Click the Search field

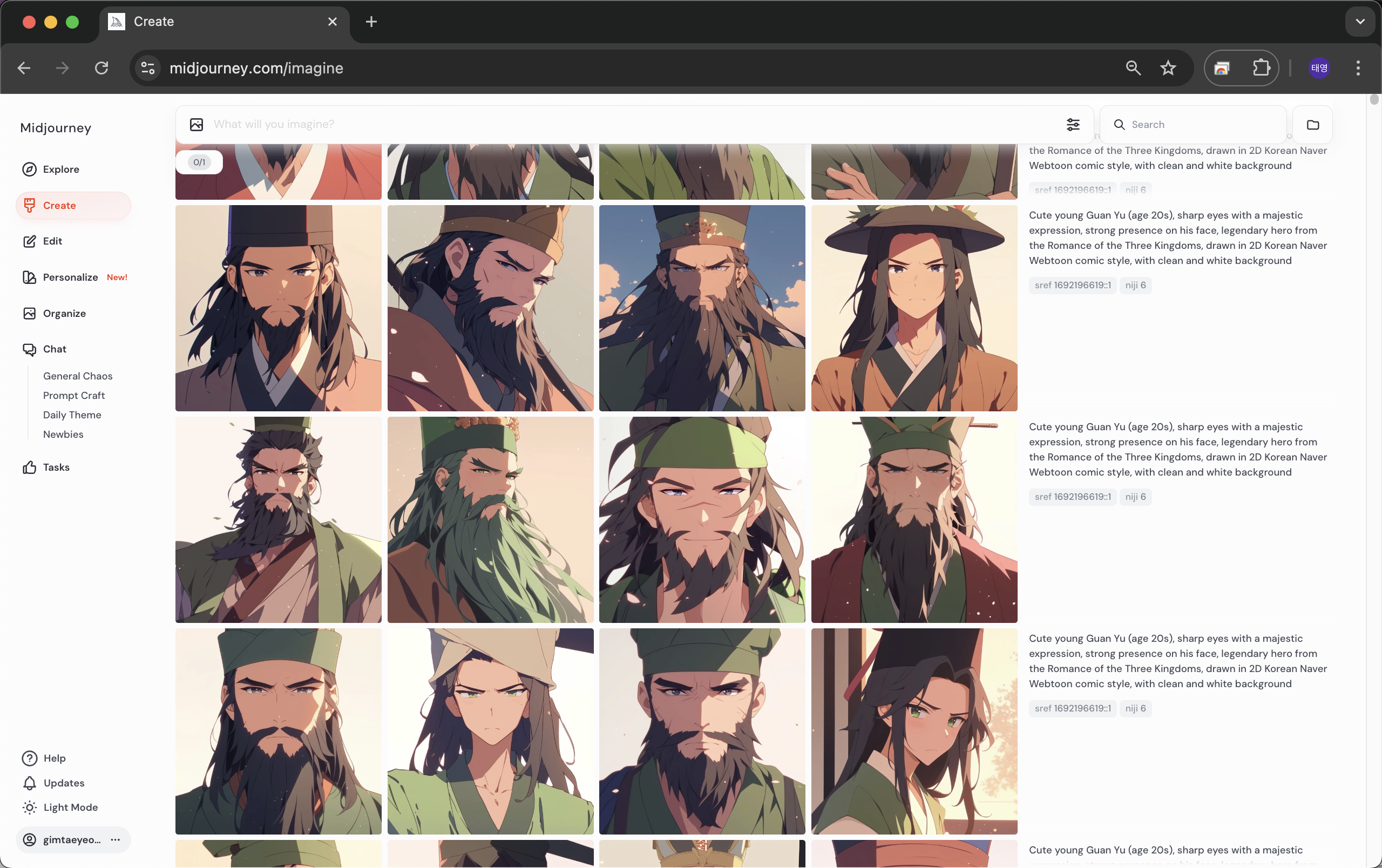1193,124
